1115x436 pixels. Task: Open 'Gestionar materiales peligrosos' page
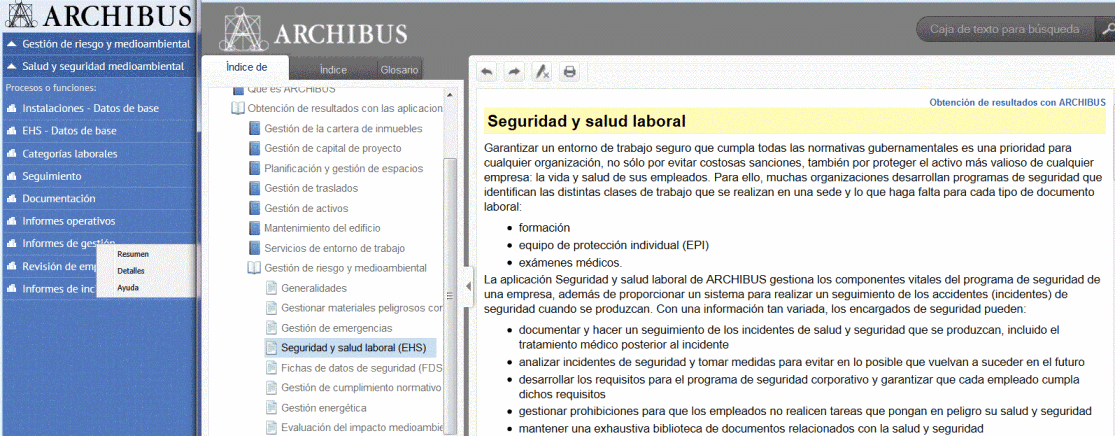(x=362, y=308)
